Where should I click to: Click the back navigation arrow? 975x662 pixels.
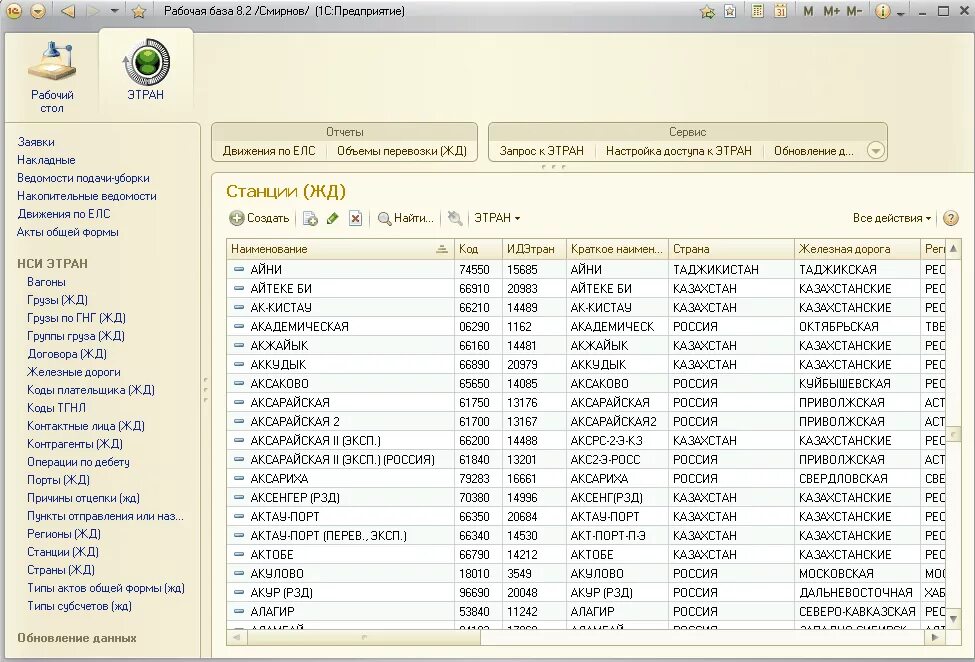(x=68, y=11)
